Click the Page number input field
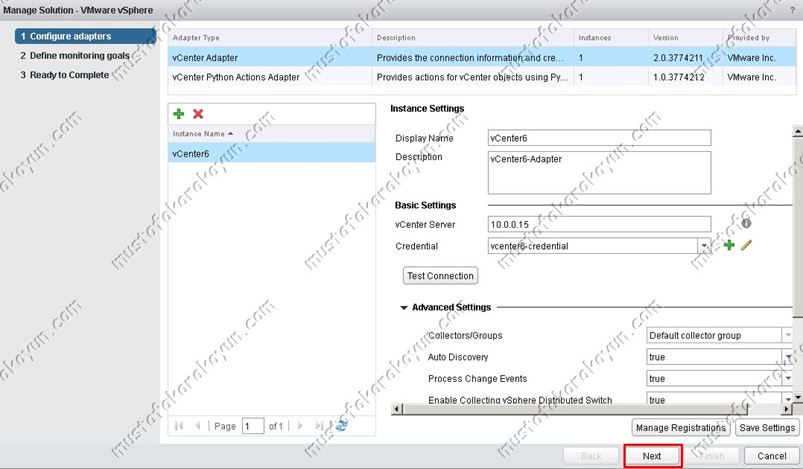The width and height of the screenshot is (803, 469). (253, 425)
